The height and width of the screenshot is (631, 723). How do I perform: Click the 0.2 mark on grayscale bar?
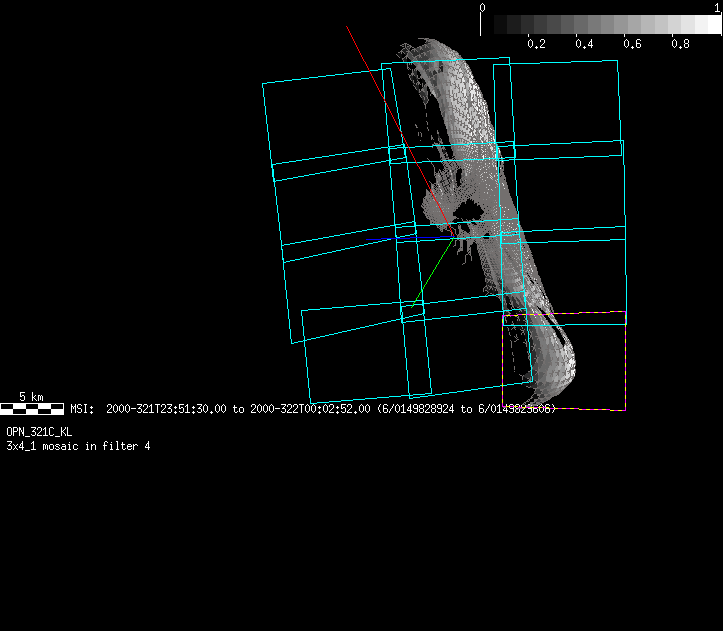(536, 44)
